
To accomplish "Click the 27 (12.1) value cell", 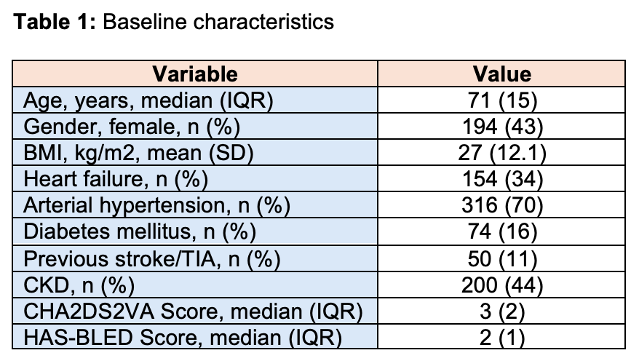I will coord(502,153).
